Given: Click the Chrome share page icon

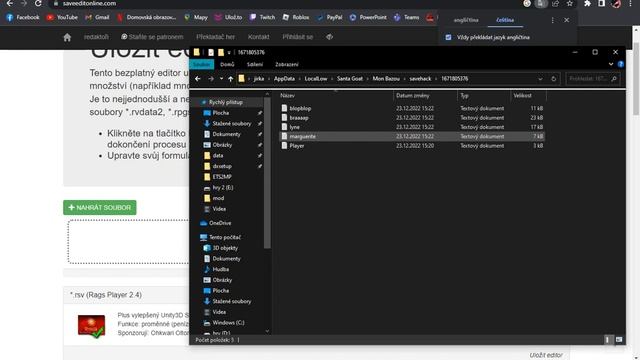Looking at the screenshot, I should tap(556, 4).
